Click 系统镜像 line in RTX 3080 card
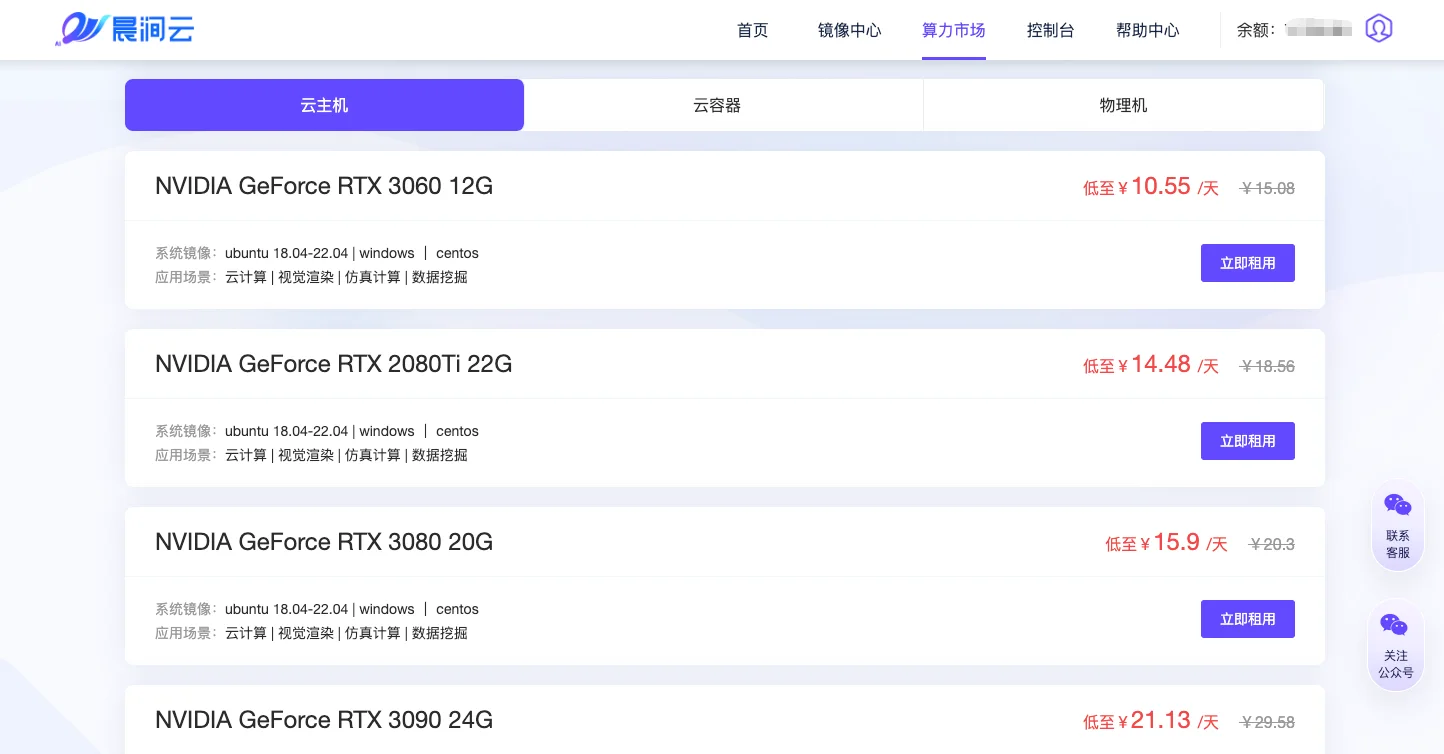Screen dimensions: 1444x754 [317, 609]
